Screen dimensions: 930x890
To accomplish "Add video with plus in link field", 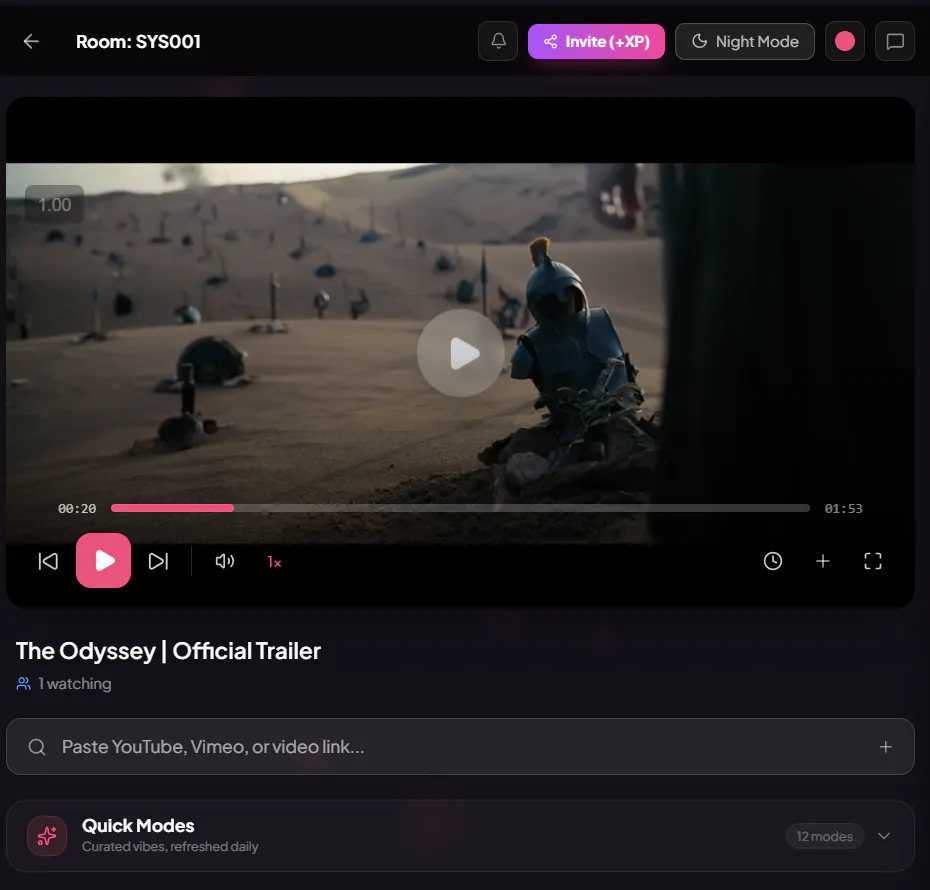I will click(x=886, y=747).
